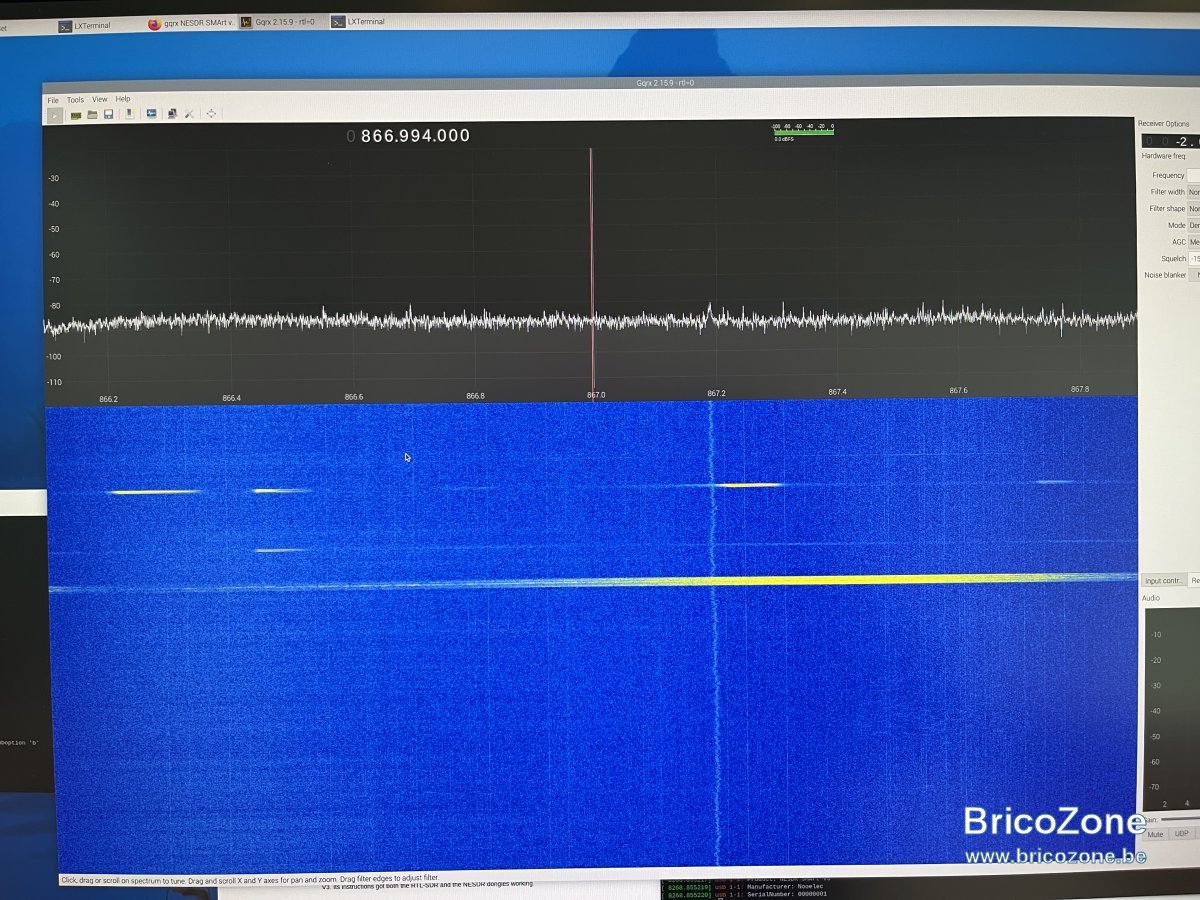The height and width of the screenshot is (900, 1200).
Task: Open the Mode demodulator dropdown
Action: point(1193,226)
